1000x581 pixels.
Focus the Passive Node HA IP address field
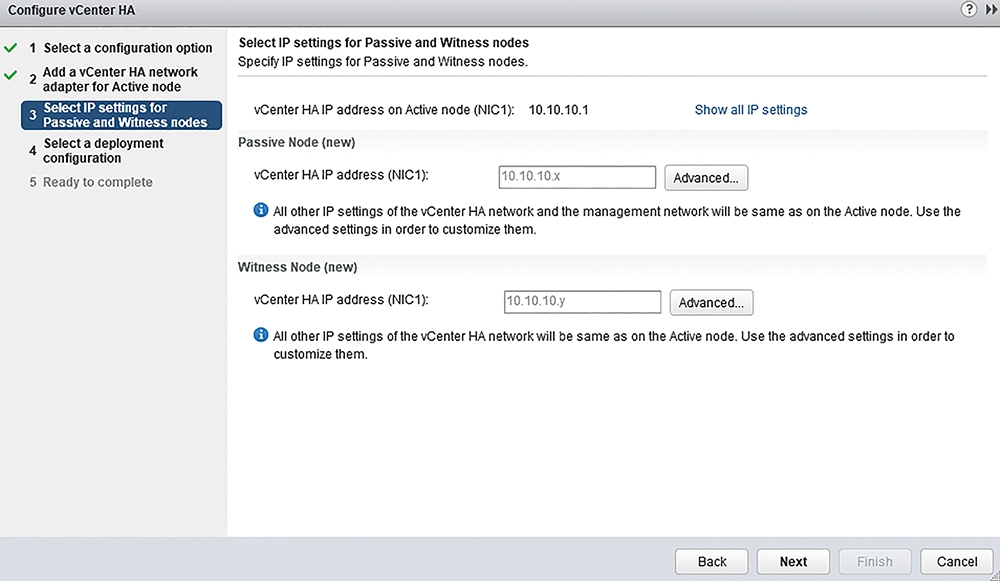pos(577,177)
